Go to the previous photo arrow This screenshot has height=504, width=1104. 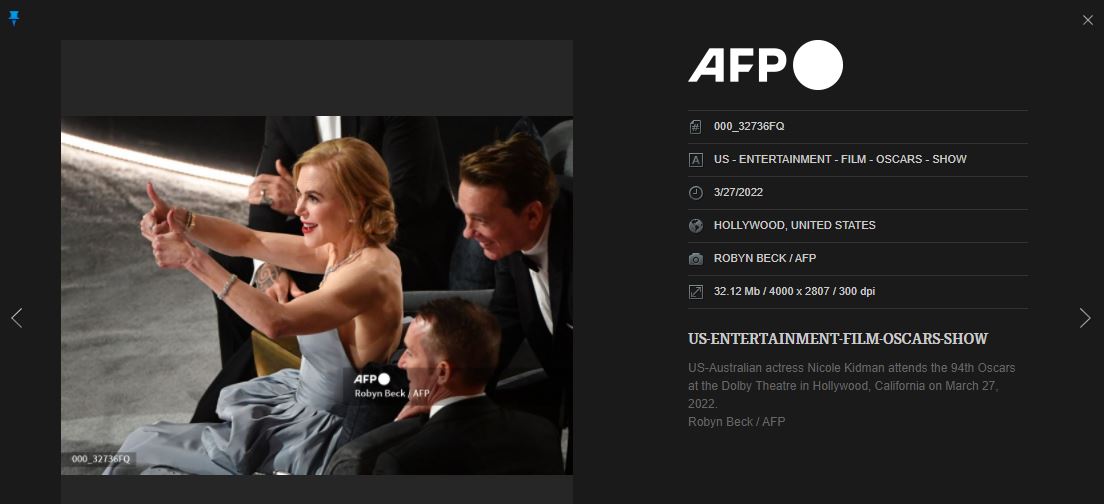point(16,318)
